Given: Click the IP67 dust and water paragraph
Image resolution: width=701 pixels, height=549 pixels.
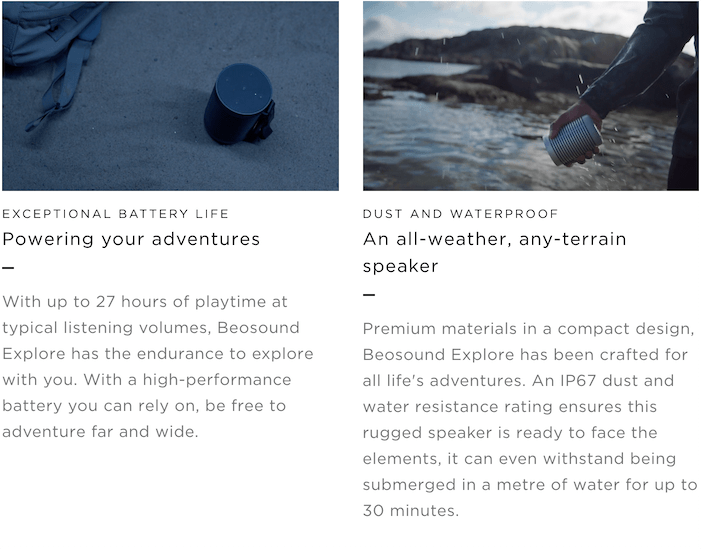Looking at the screenshot, I should (530, 419).
